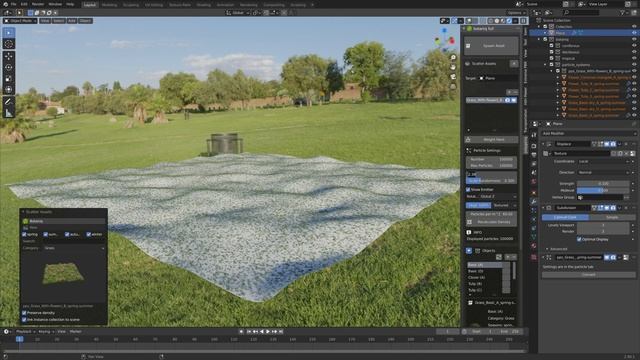Select the Scale tool
Screen dimensions: 640x360
click(x=9, y=79)
